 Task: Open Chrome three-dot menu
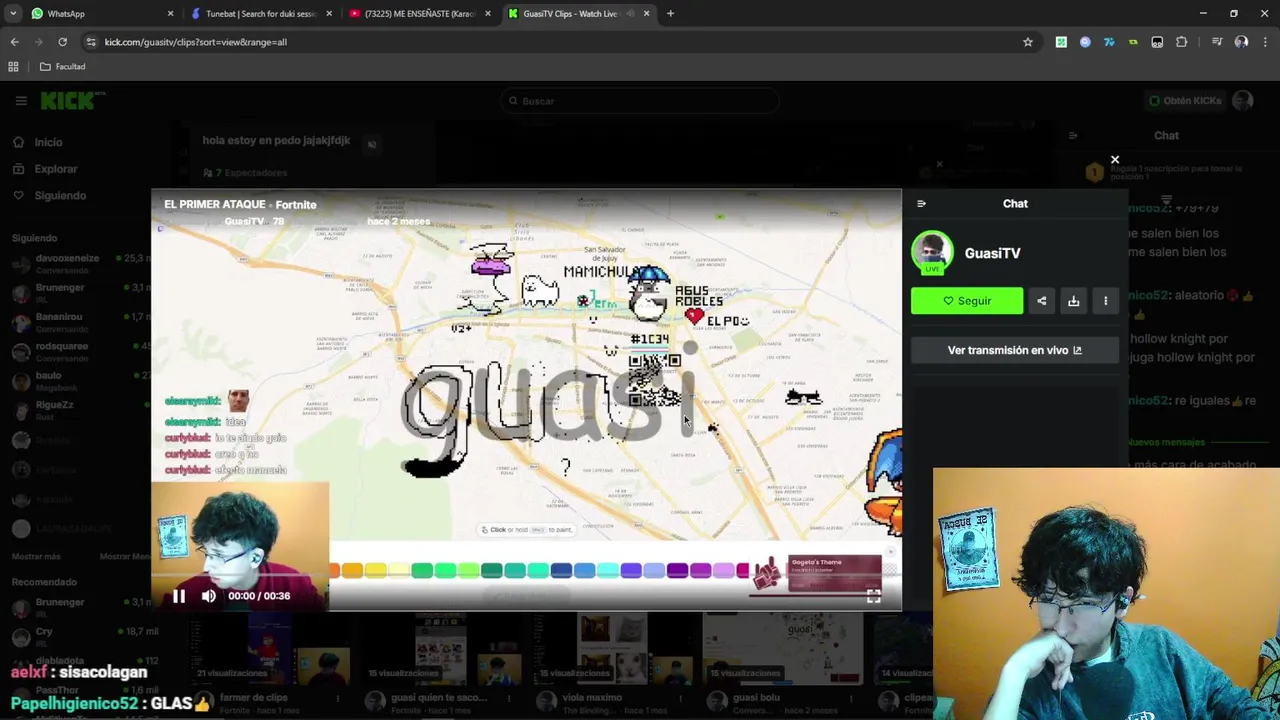pyautogui.click(x=1265, y=42)
